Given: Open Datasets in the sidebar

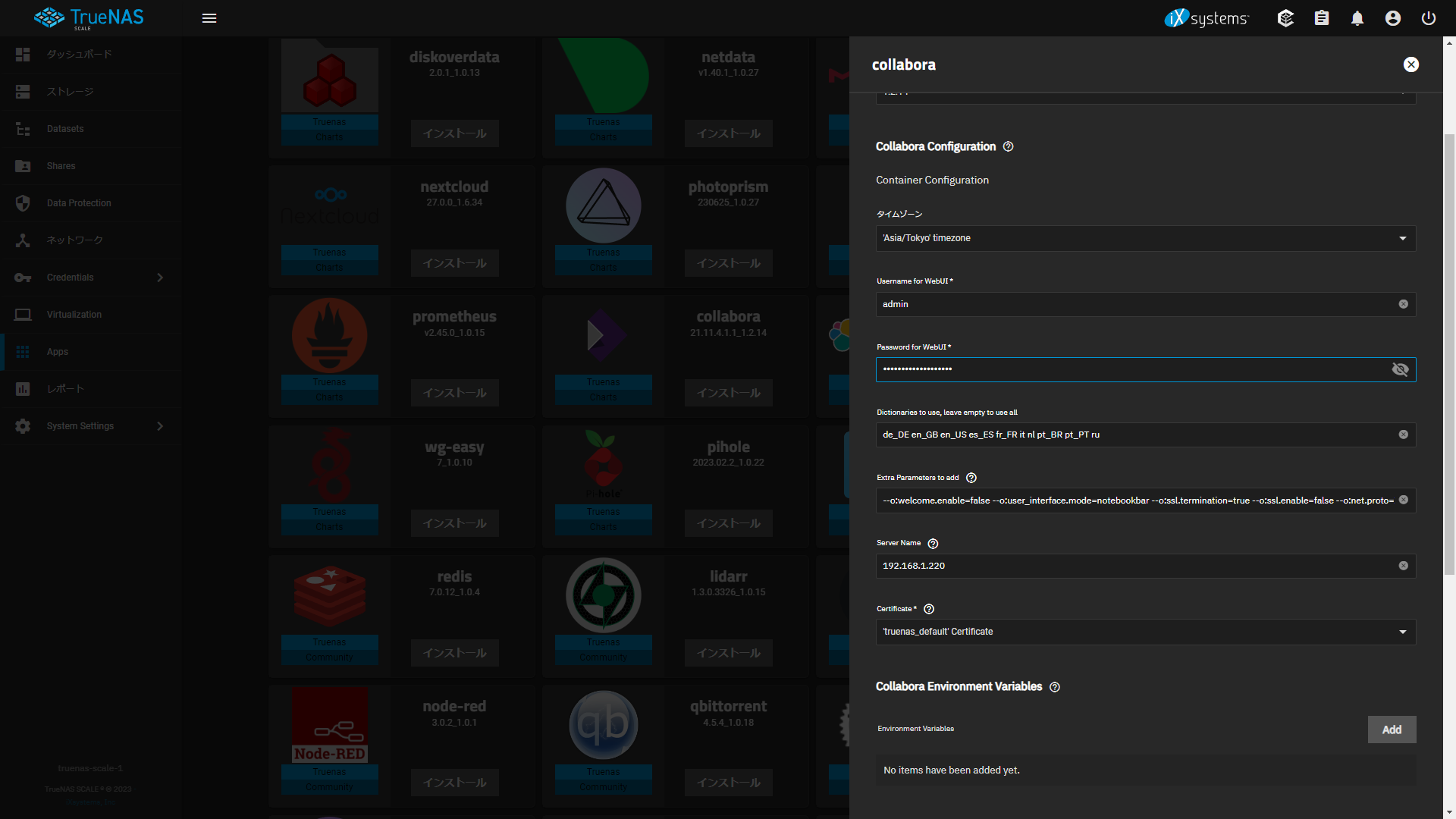Looking at the screenshot, I should [x=65, y=129].
